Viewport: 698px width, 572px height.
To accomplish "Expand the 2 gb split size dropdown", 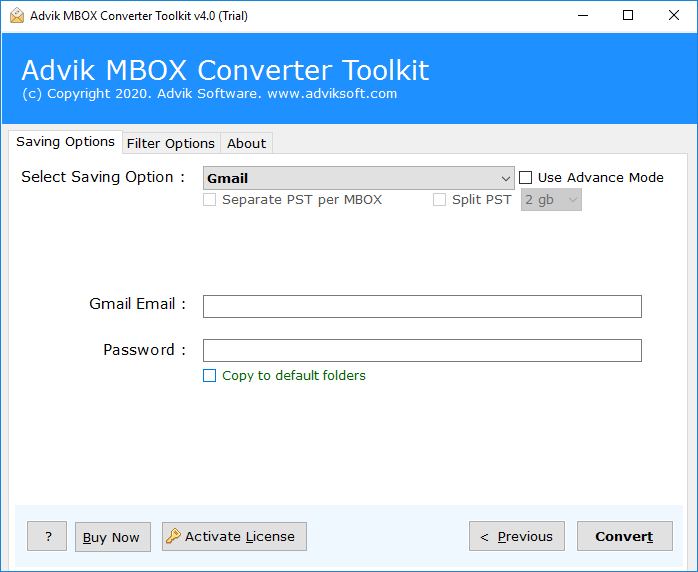I will point(551,199).
